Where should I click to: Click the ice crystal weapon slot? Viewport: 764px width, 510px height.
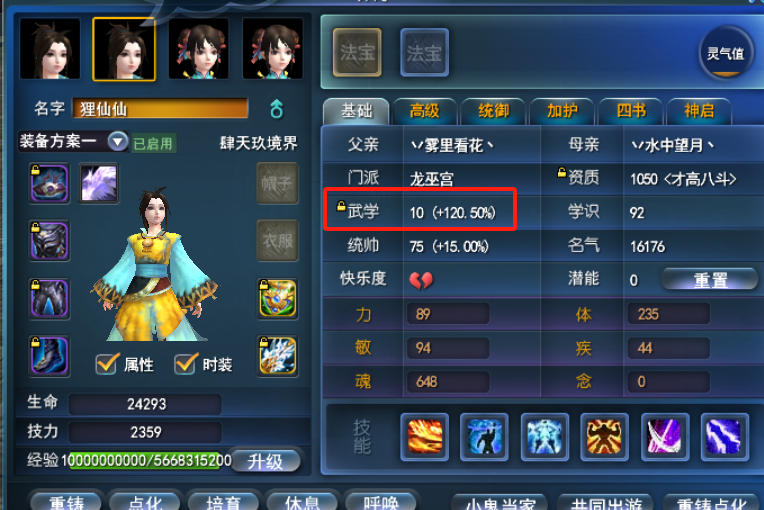[277, 356]
